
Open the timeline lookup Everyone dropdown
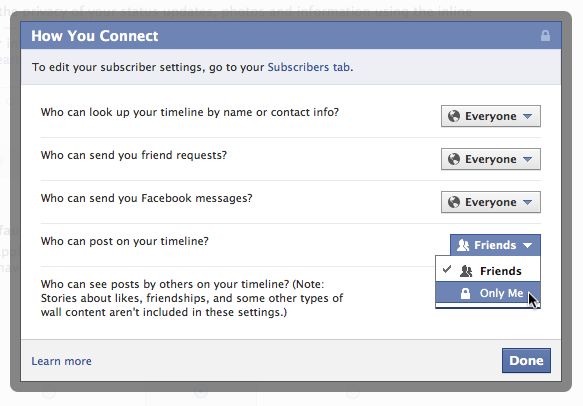click(491, 116)
